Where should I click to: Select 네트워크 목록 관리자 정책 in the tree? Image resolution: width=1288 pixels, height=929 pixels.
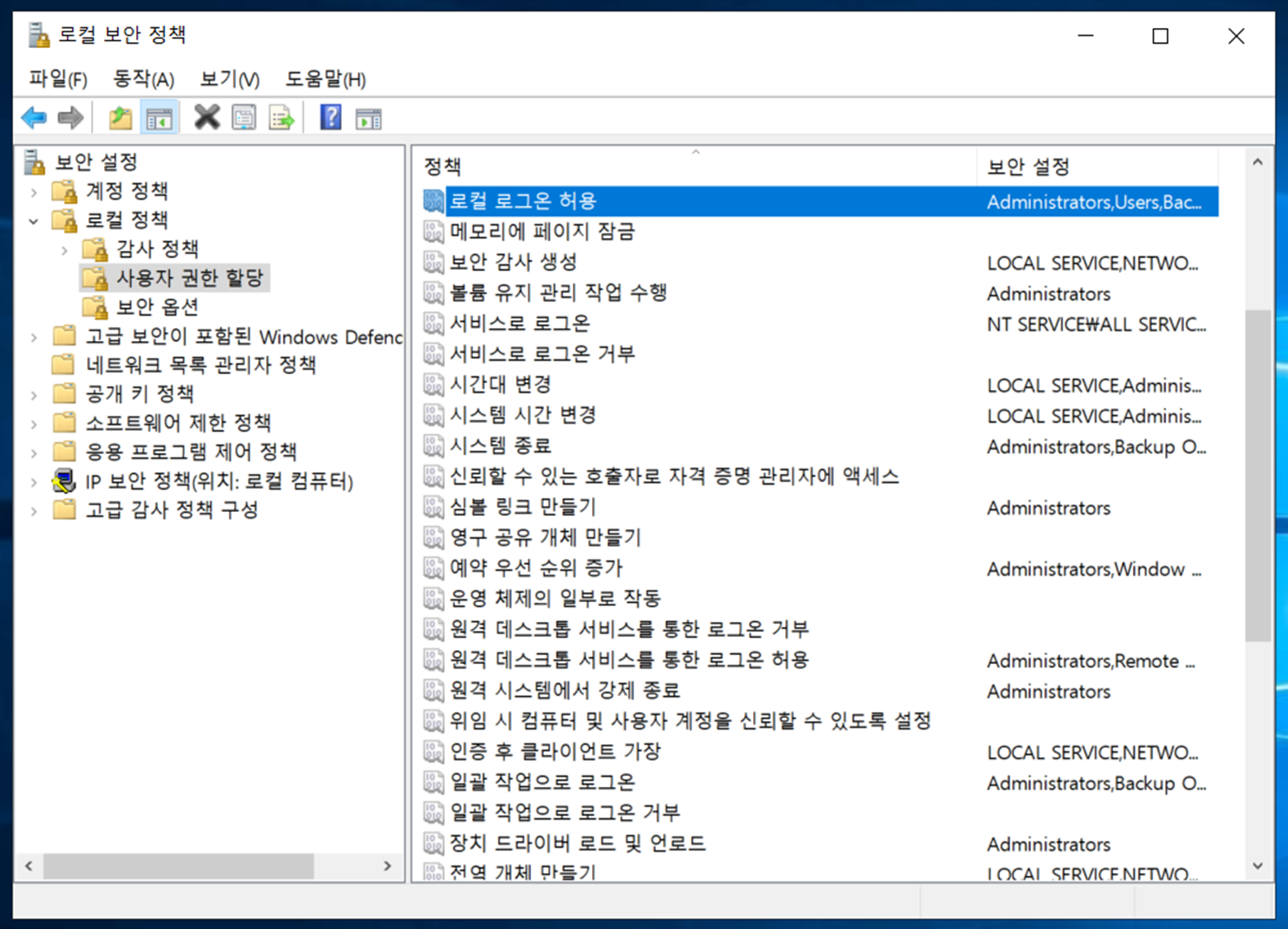coord(201,365)
